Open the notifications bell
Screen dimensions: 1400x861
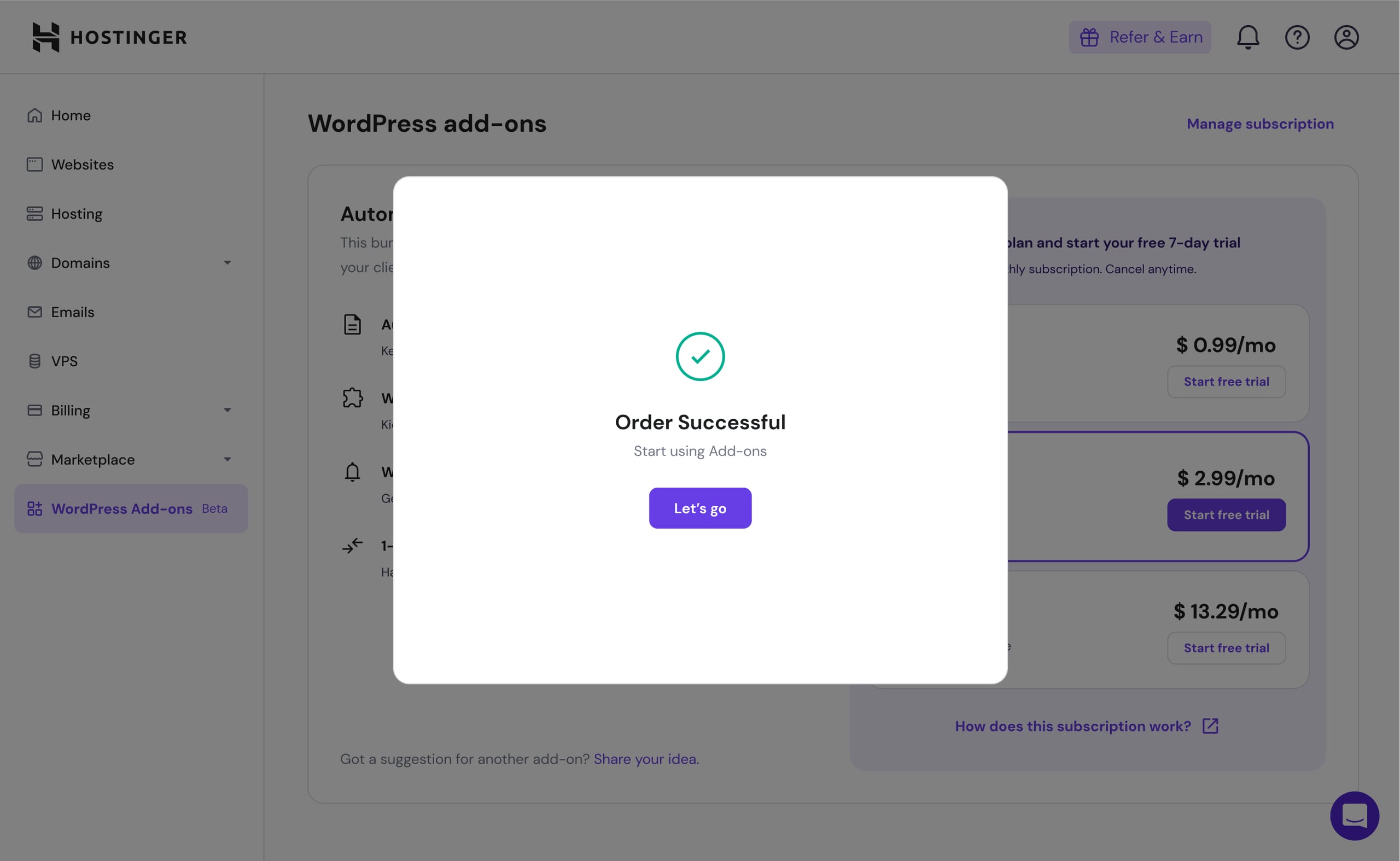[x=1247, y=38]
